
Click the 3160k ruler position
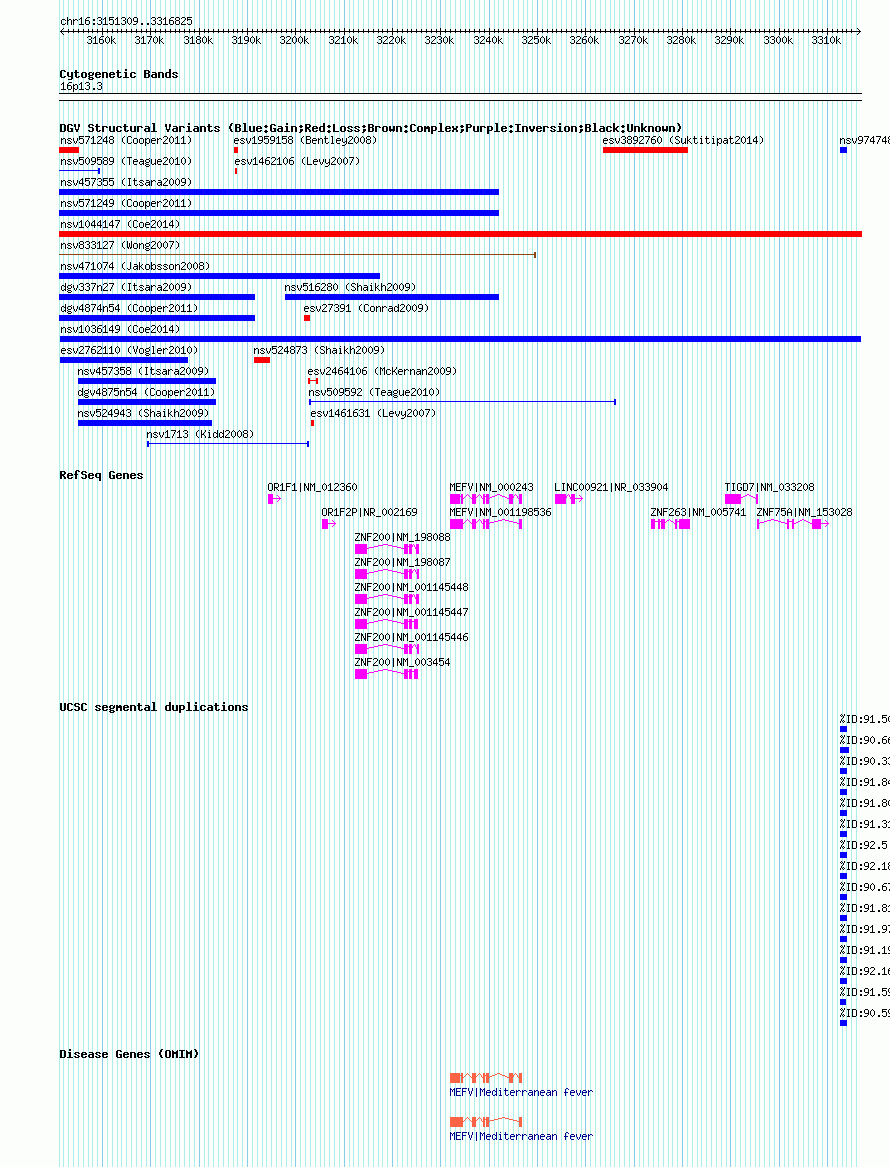coord(101,40)
